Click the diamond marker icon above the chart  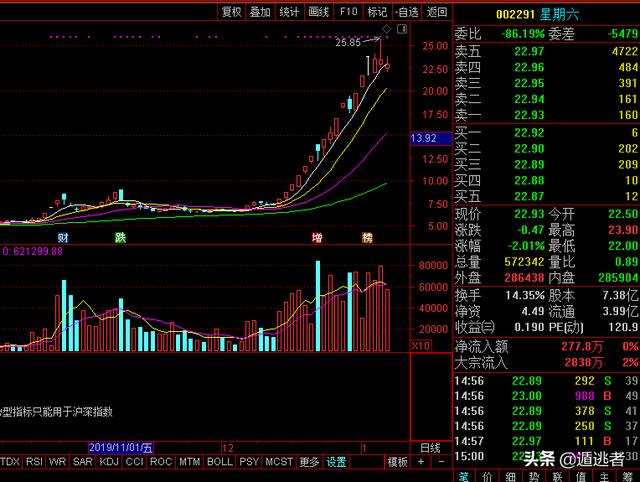pos(387,29)
